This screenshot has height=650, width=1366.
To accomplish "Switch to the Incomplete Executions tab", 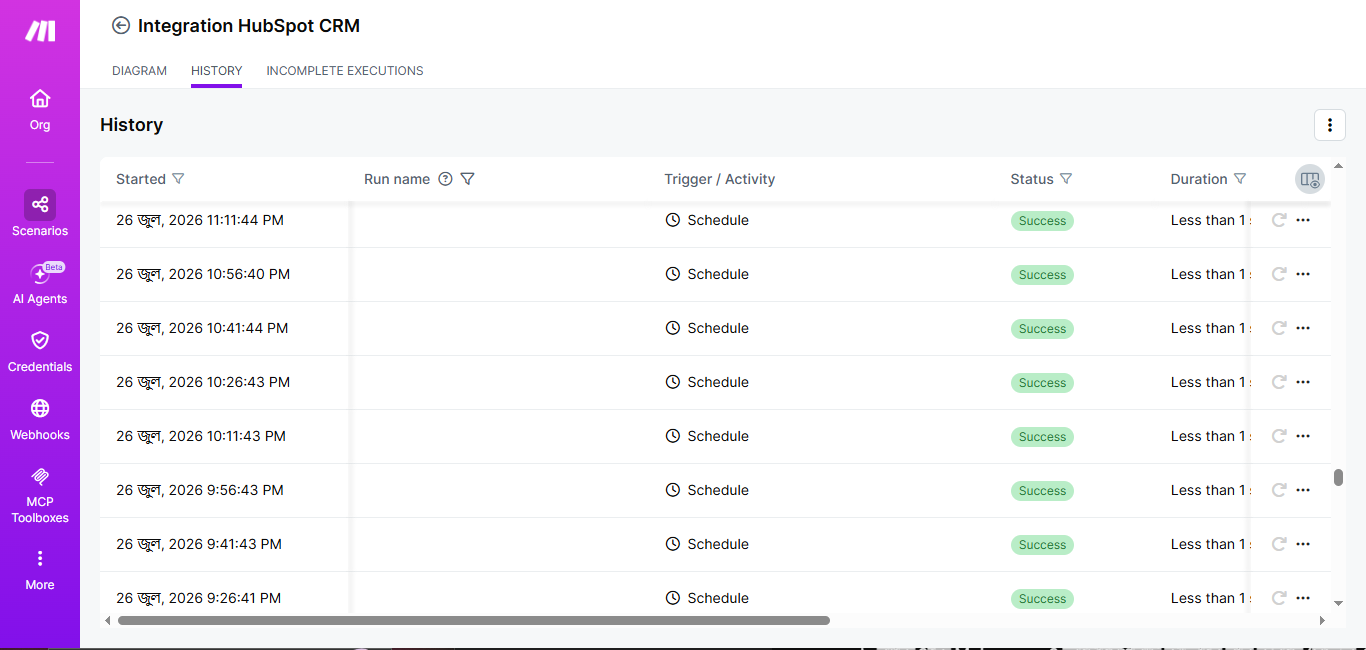I will (x=345, y=71).
